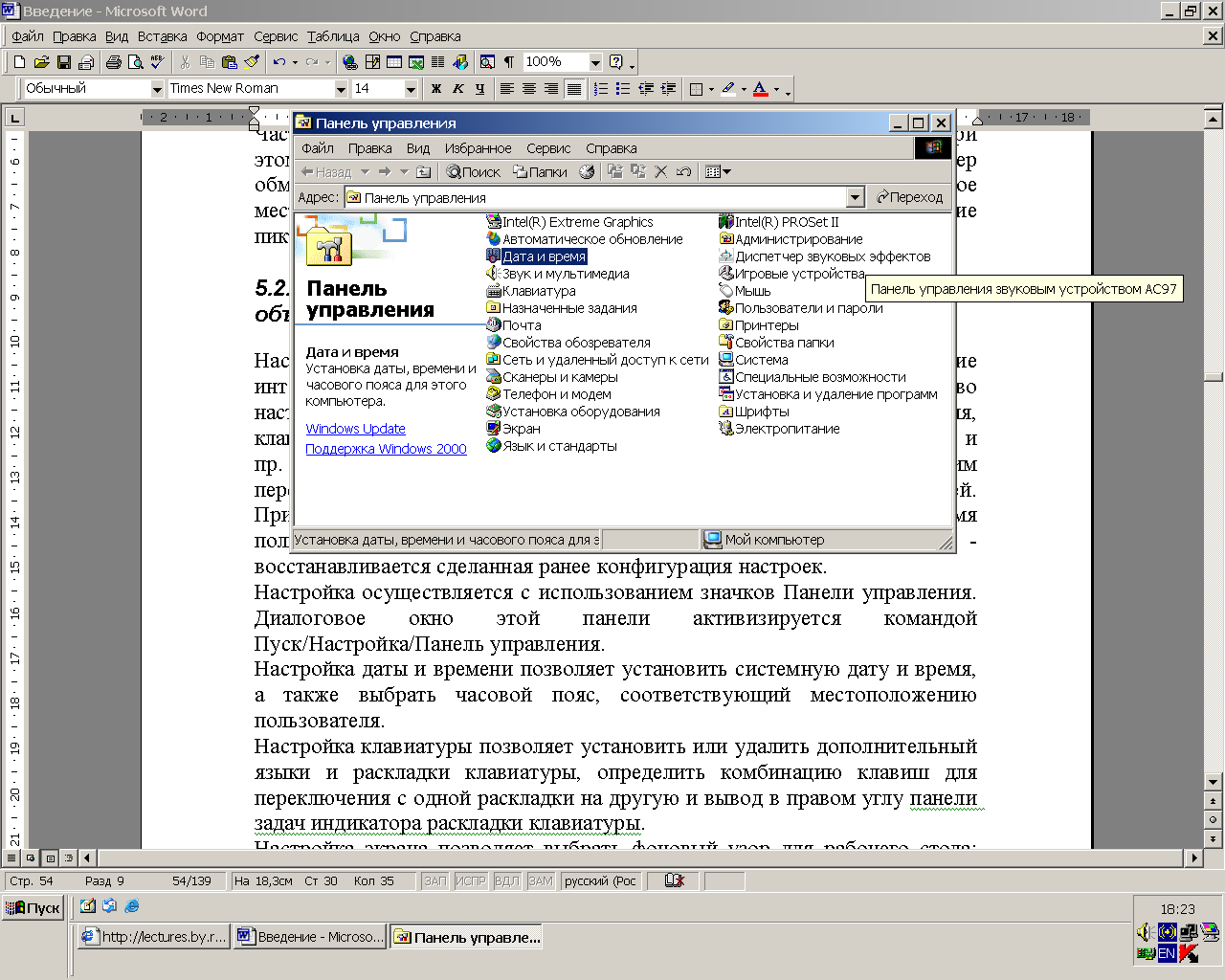Open the Date and Time control panel item
Image resolution: width=1225 pixels, height=980 pixels.
pos(543,256)
